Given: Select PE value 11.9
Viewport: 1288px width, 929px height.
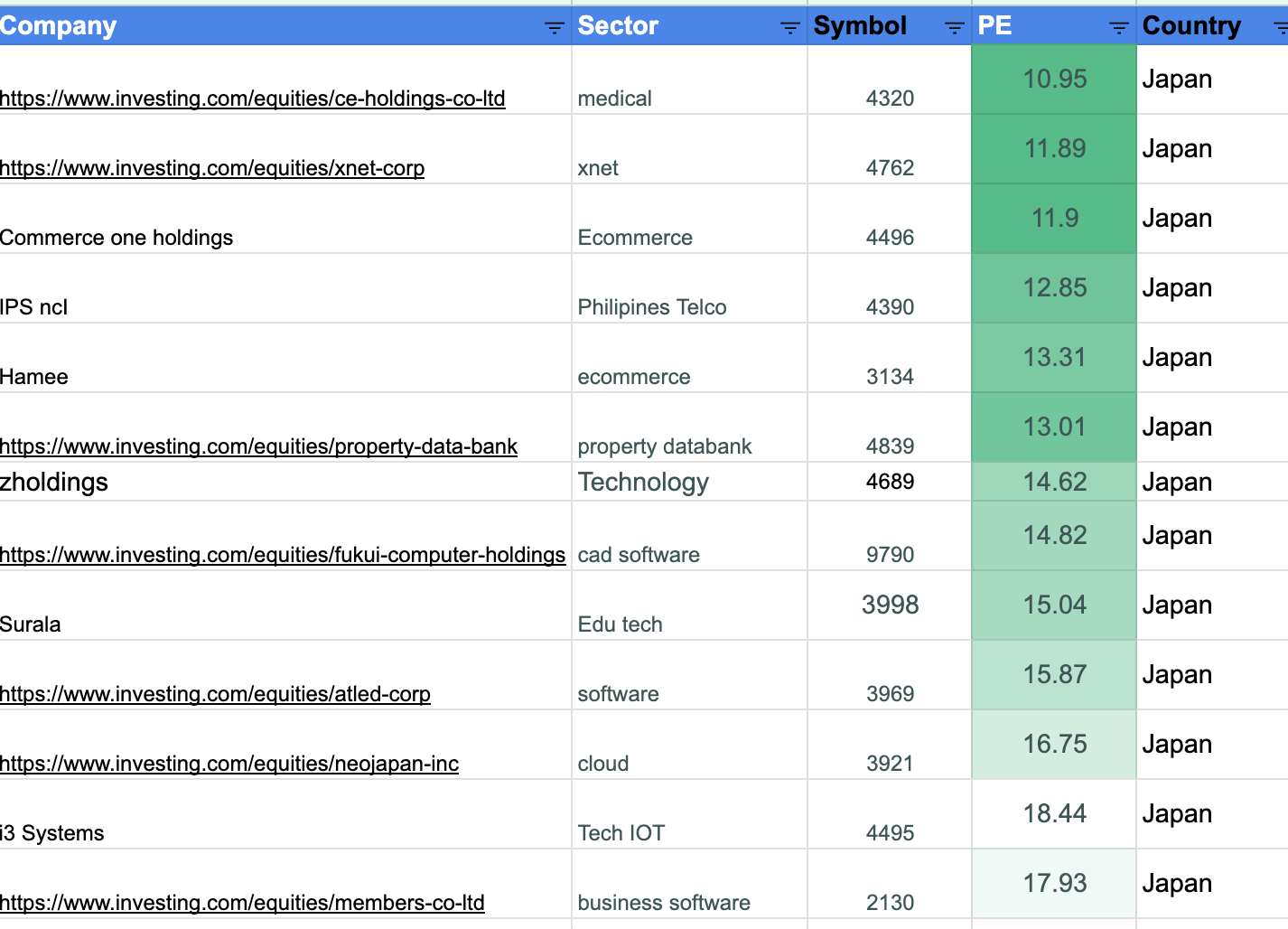Looking at the screenshot, I should click(x=1054, y=219).
